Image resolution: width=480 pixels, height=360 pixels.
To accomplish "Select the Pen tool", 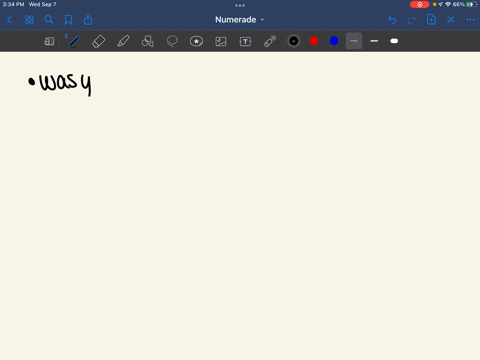I will [73, 41].
